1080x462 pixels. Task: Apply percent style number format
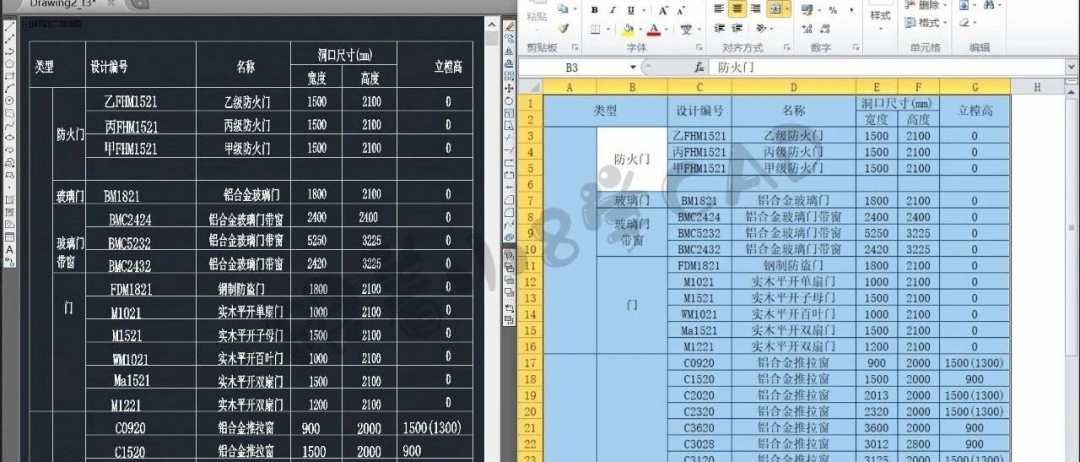pyautogui.click(x=832, y=10)
